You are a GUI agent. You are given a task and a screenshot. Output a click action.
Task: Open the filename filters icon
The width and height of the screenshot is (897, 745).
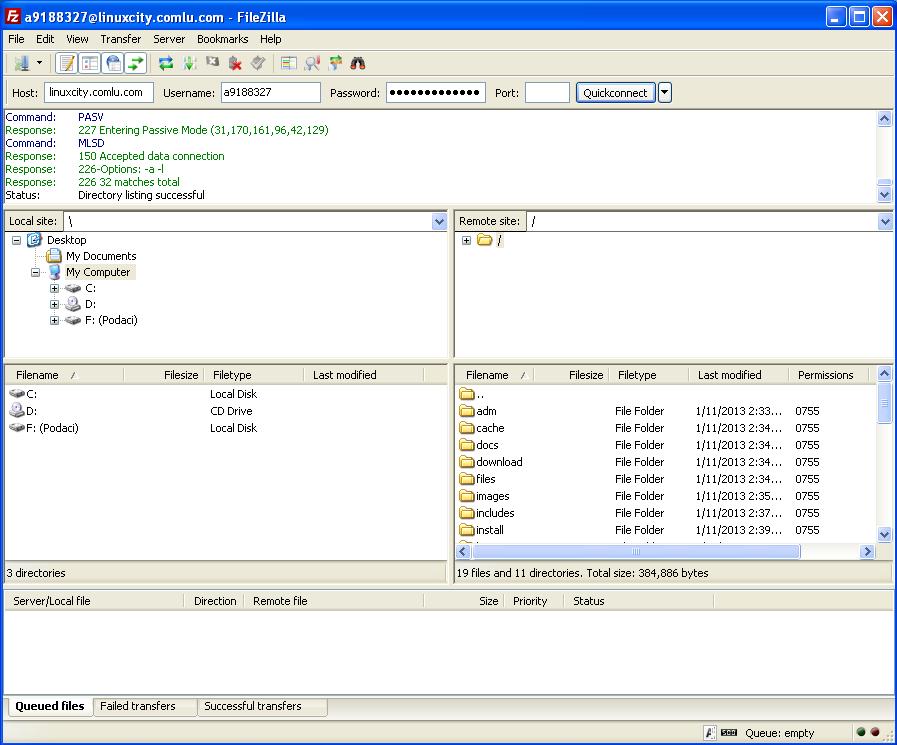pos(289,63)
